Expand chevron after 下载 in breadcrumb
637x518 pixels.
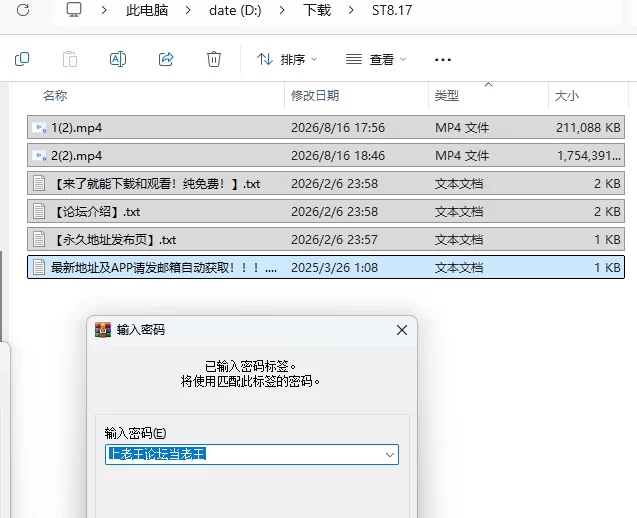pyautogui.click(x=351, y=10)
